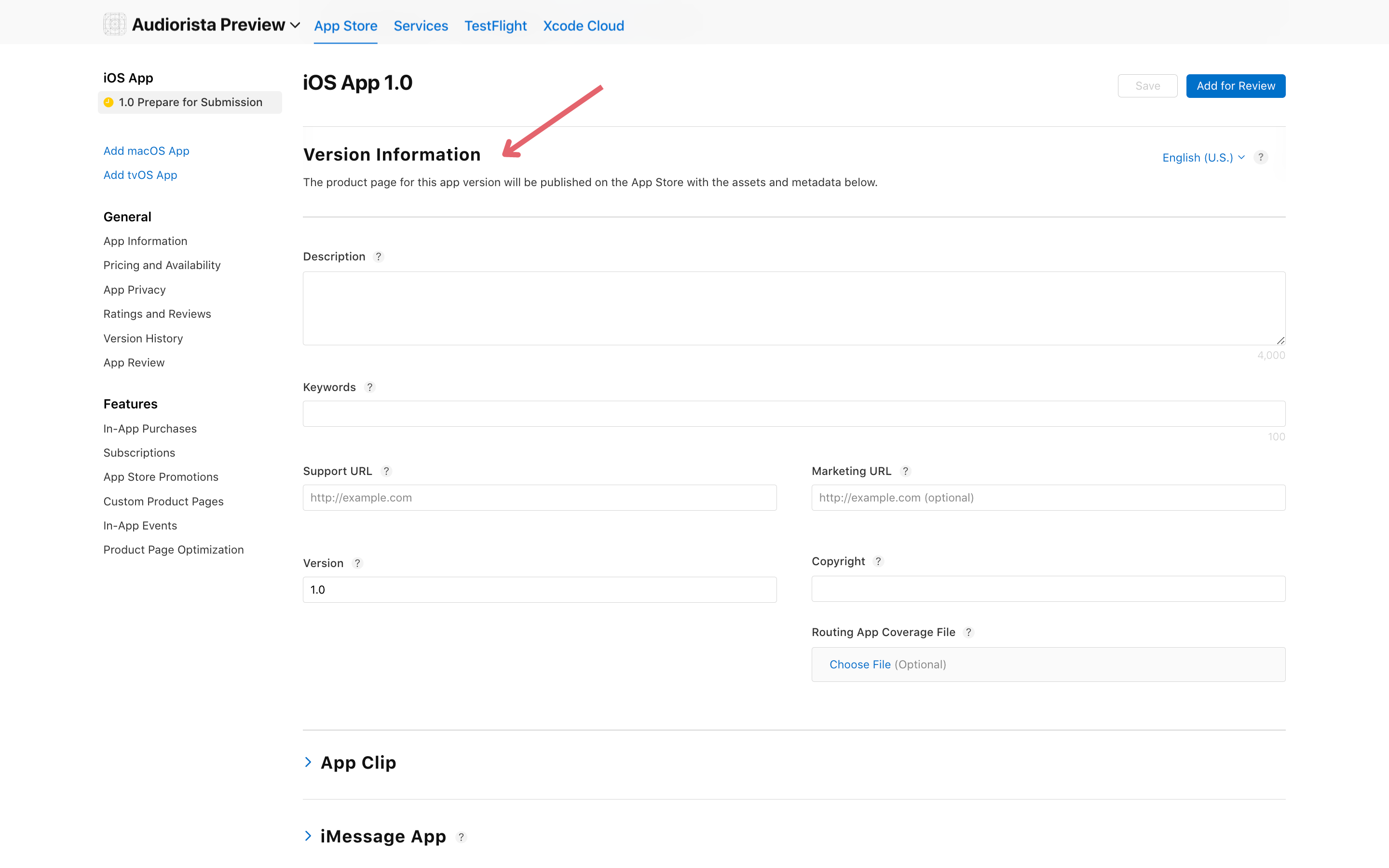Screen dimensions: 1389x868
Task: Click Add for Review button
Action: pyautogui.click(x=1236, y=86)
